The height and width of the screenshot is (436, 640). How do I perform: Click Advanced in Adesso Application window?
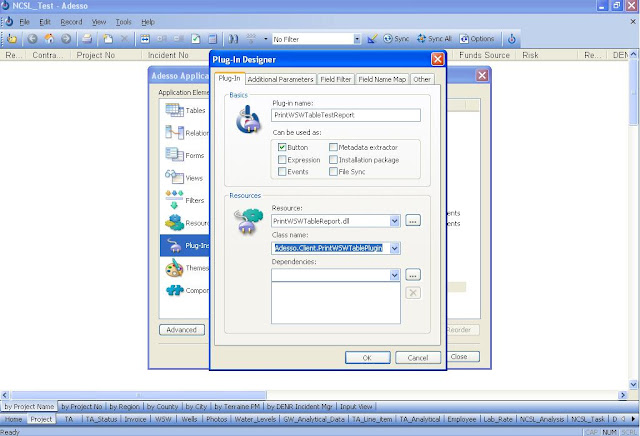pyautogui.click(x=182, y=330)
